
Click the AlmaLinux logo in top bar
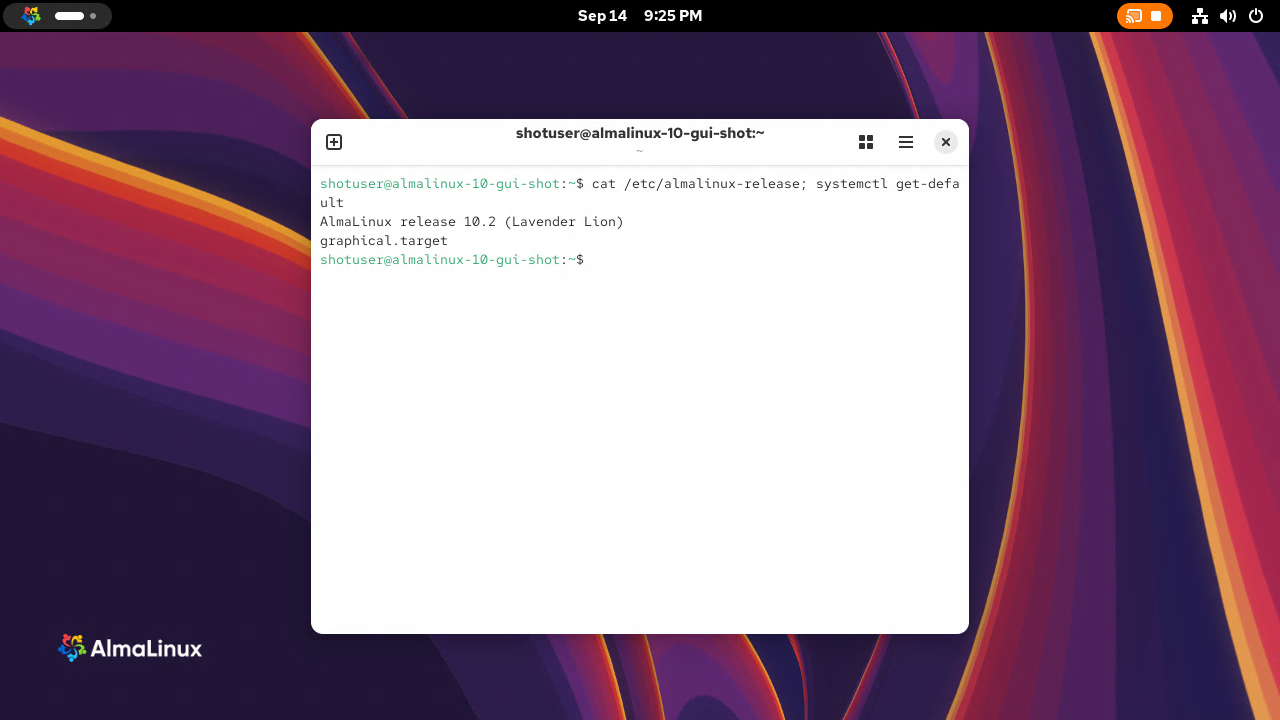point(31,16)
